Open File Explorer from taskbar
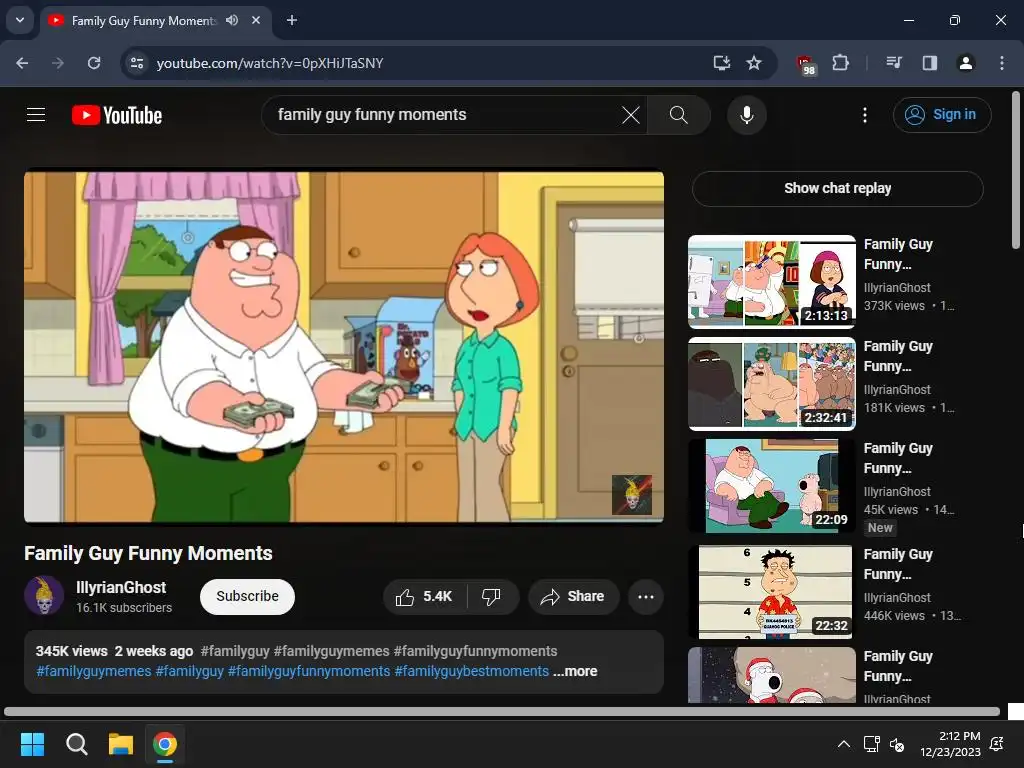 pos(121,744)
